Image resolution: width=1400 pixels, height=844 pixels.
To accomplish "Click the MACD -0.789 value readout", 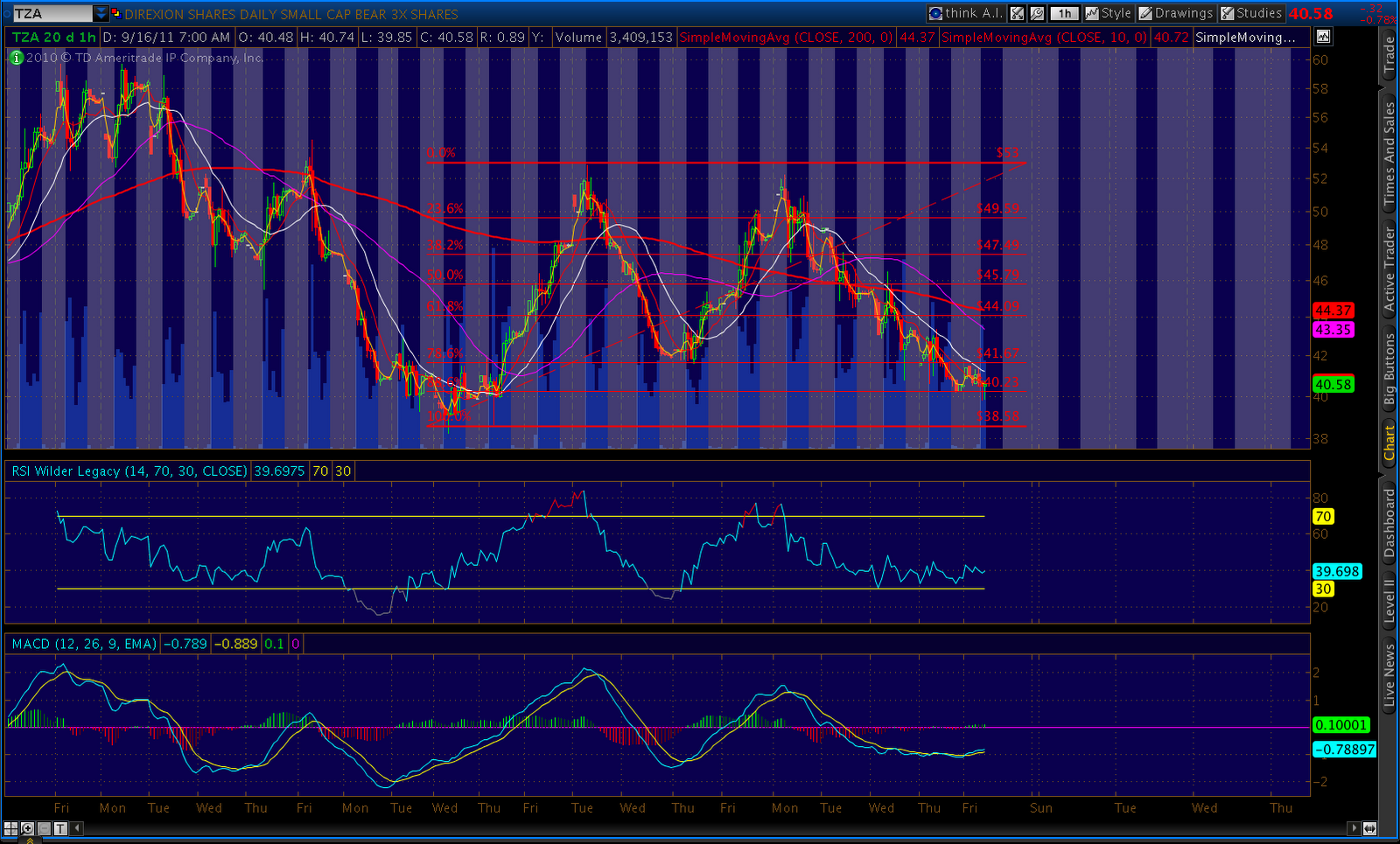I will click(x=185, y=644).
